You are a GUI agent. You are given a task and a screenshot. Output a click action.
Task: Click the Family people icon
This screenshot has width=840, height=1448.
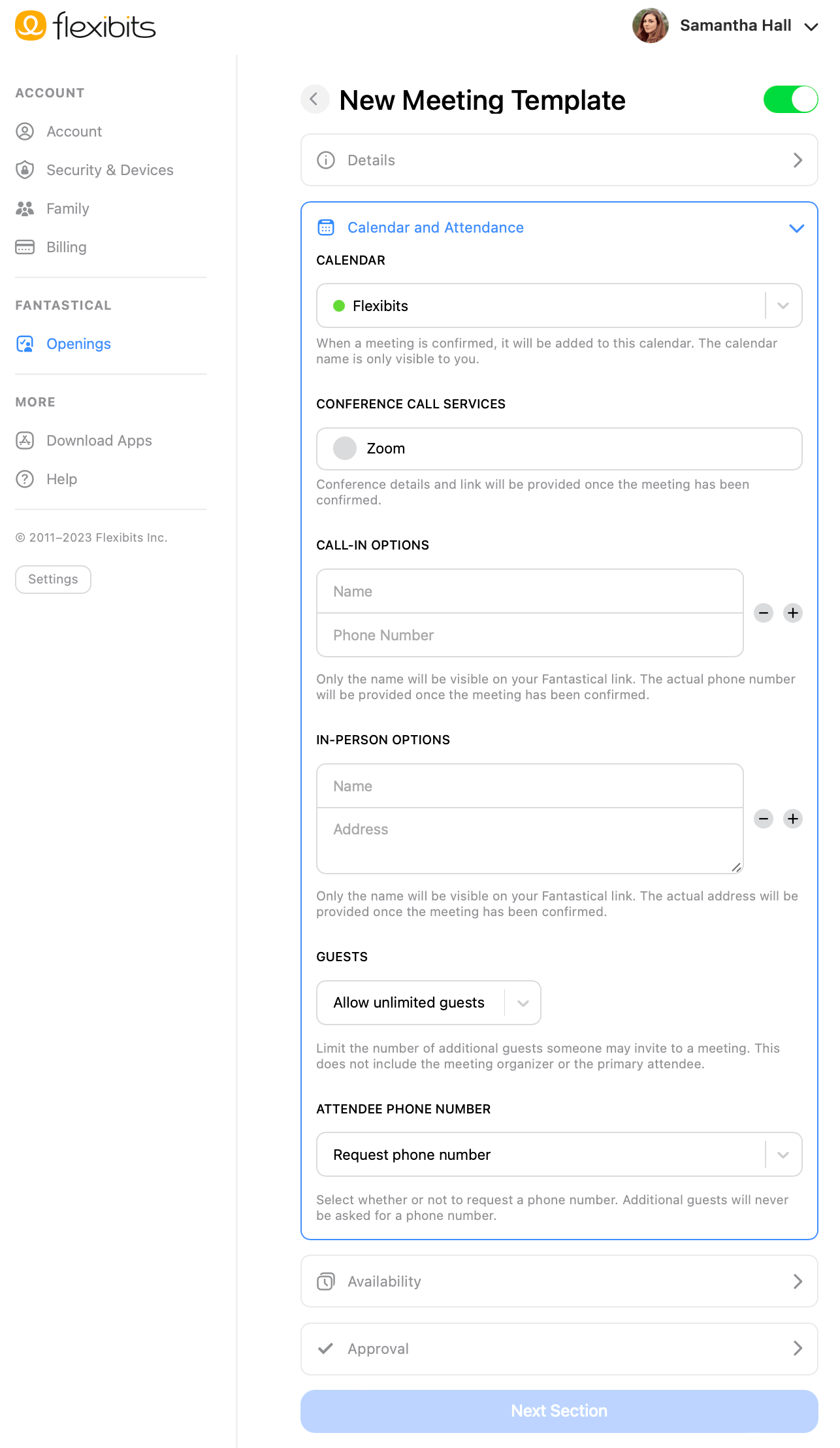25,208
